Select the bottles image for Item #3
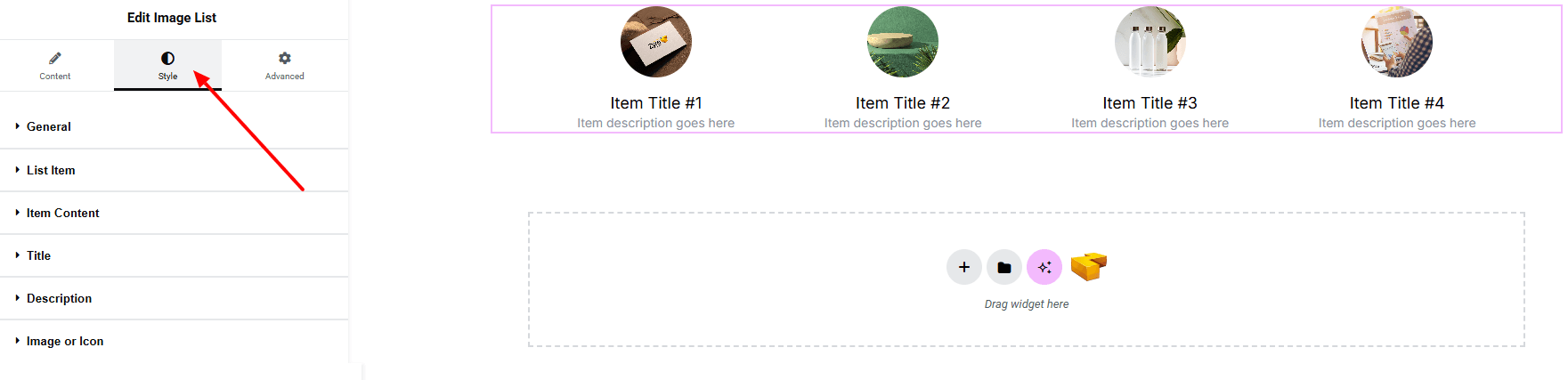 [1150, 42]
